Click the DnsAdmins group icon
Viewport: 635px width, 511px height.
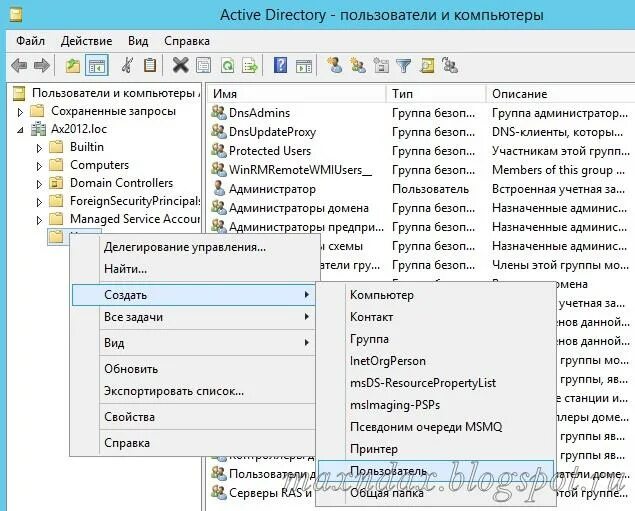[x=219, y=113]
